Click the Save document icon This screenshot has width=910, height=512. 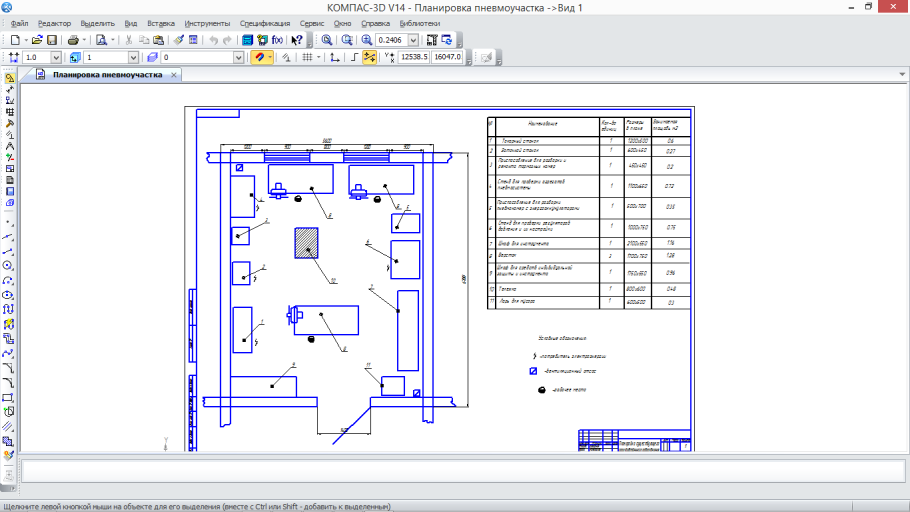point(53,40)
